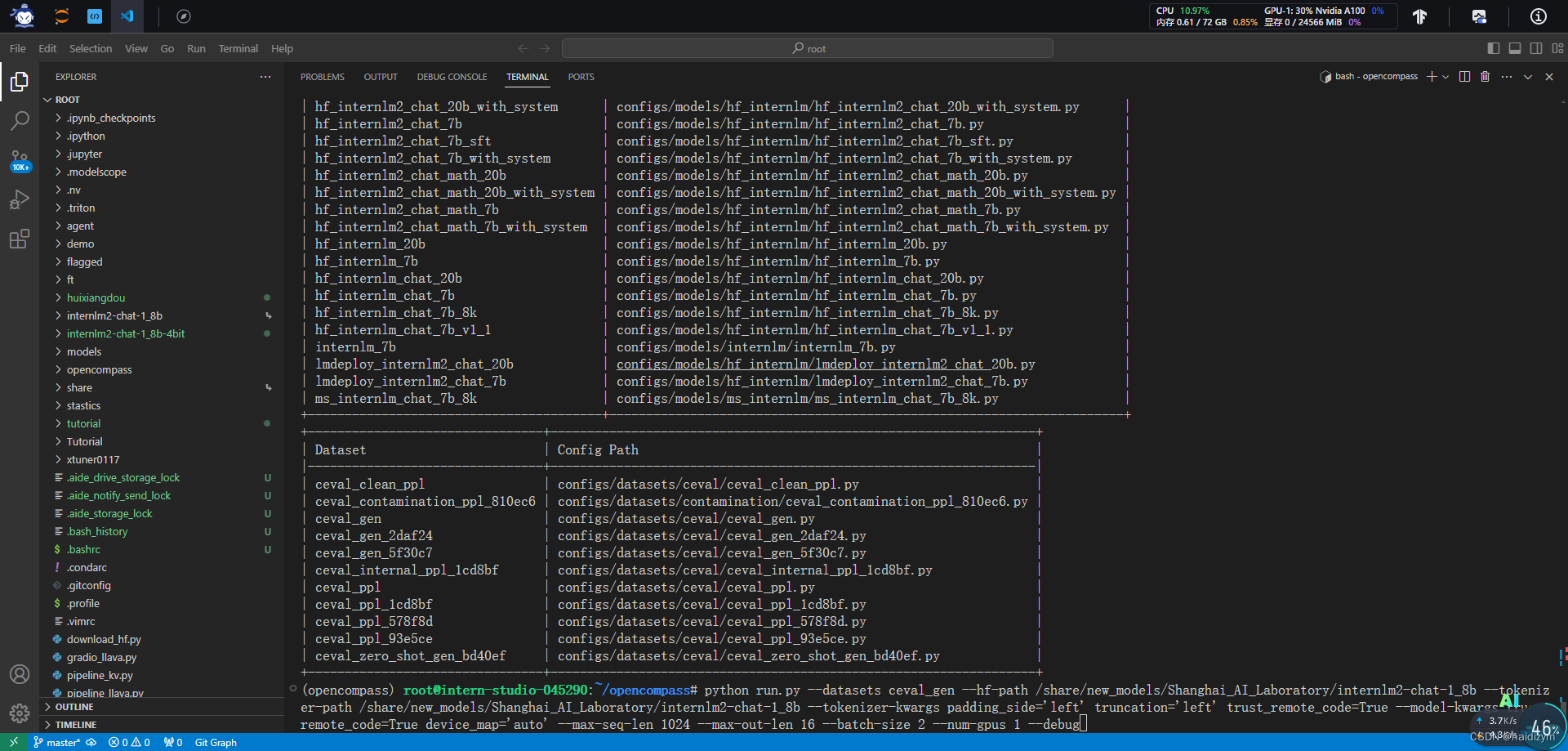The height and width of the screenshot is (751, 1568).
Task: Switch to the DEBUG CONSOLE tab
Action: (x=452, y=77)
